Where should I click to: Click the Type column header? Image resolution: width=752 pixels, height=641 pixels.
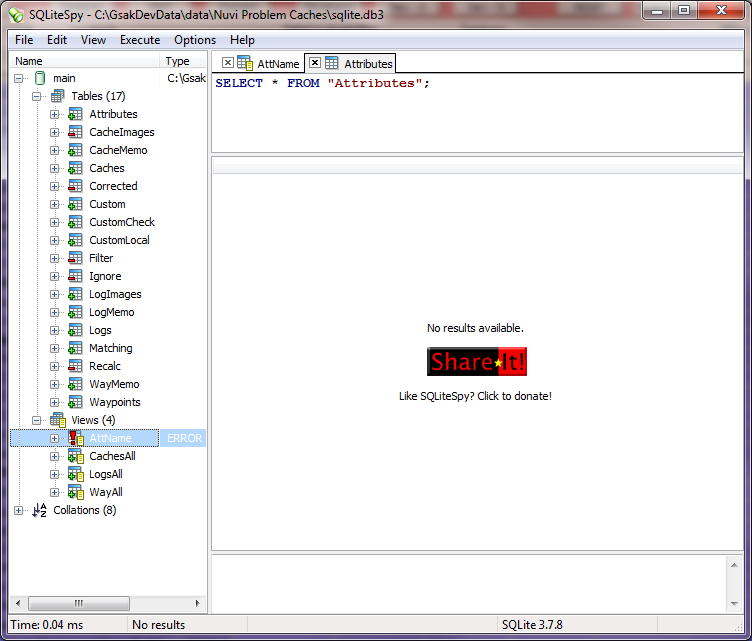click(x=184, y=61)
